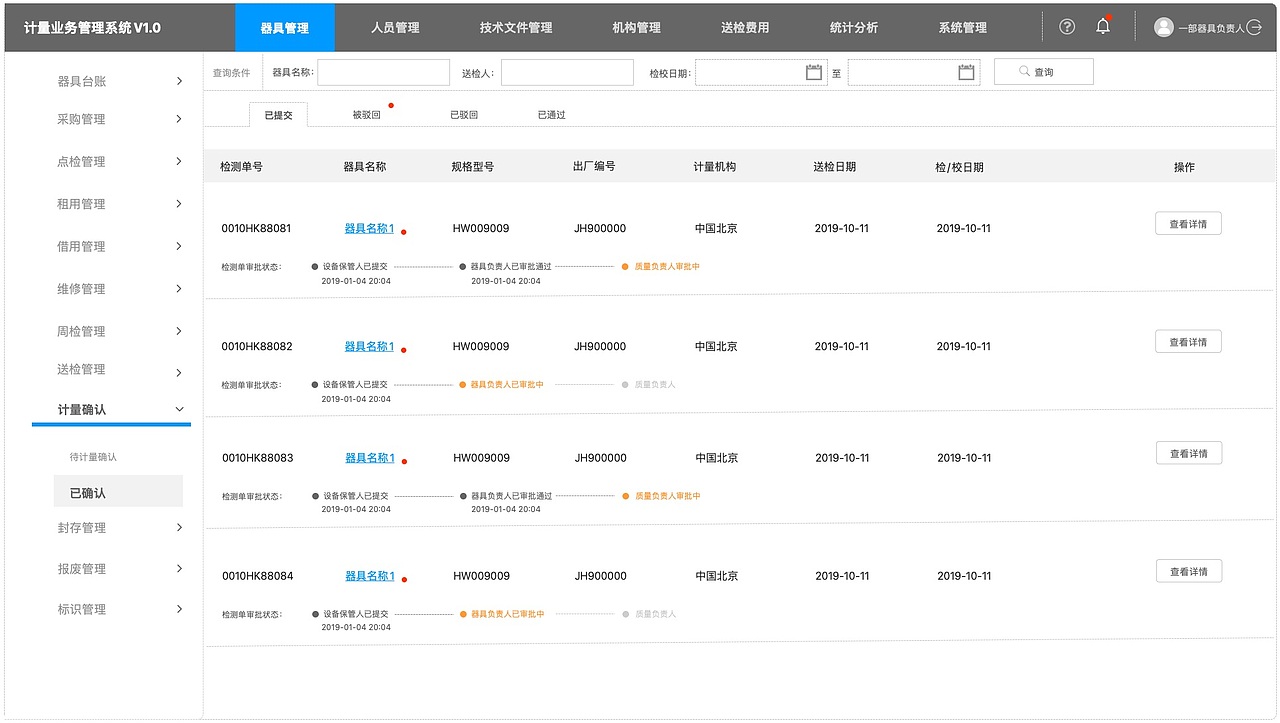Click 检/校日期 column header
1280x723 pixels.
tap(959, 167)
